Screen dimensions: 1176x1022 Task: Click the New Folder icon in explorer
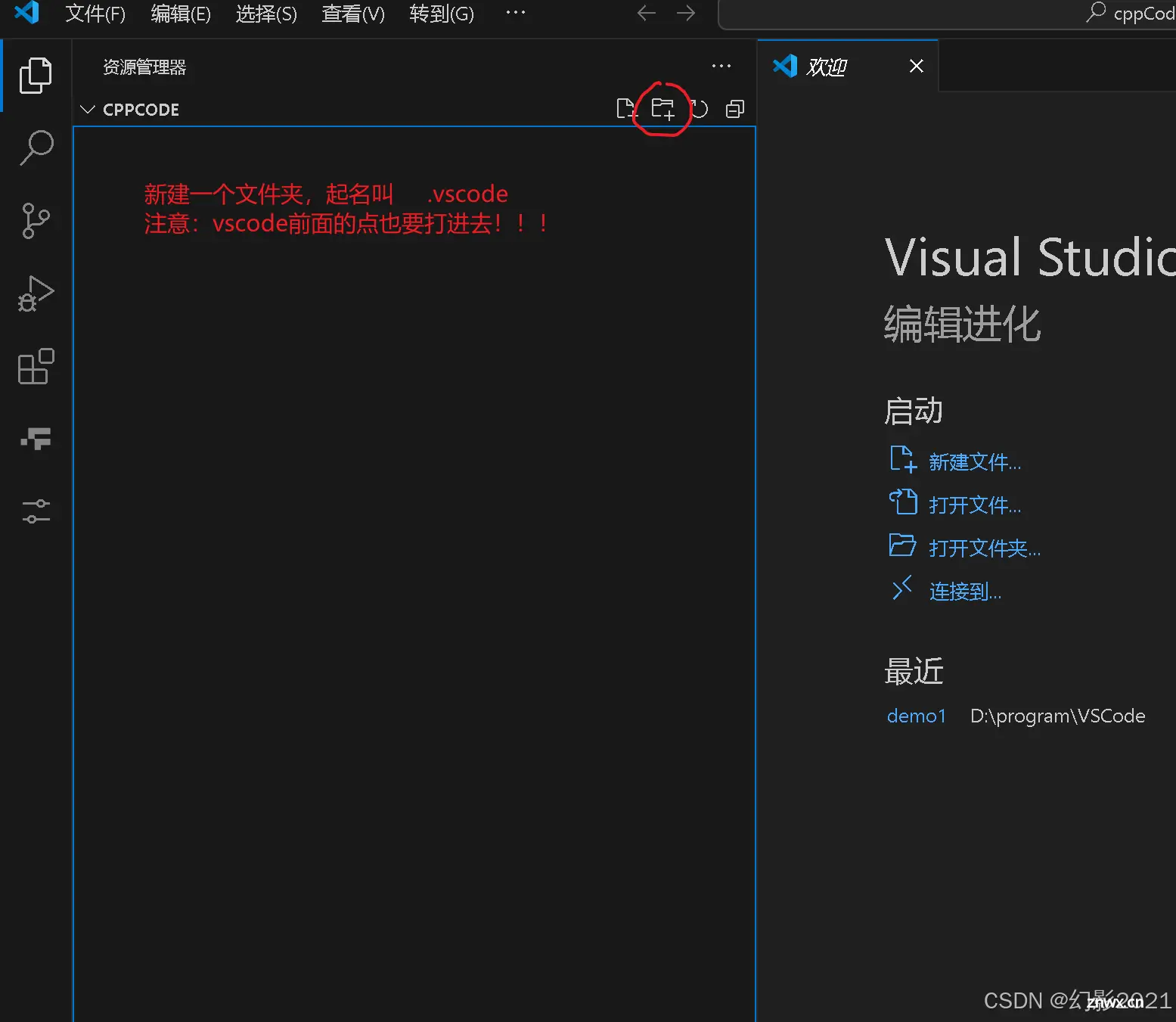[662, 109]
